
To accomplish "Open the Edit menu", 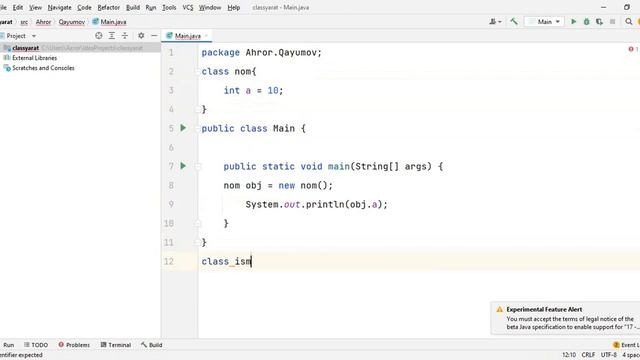I will pyautogui.click(x=18, y=7).
